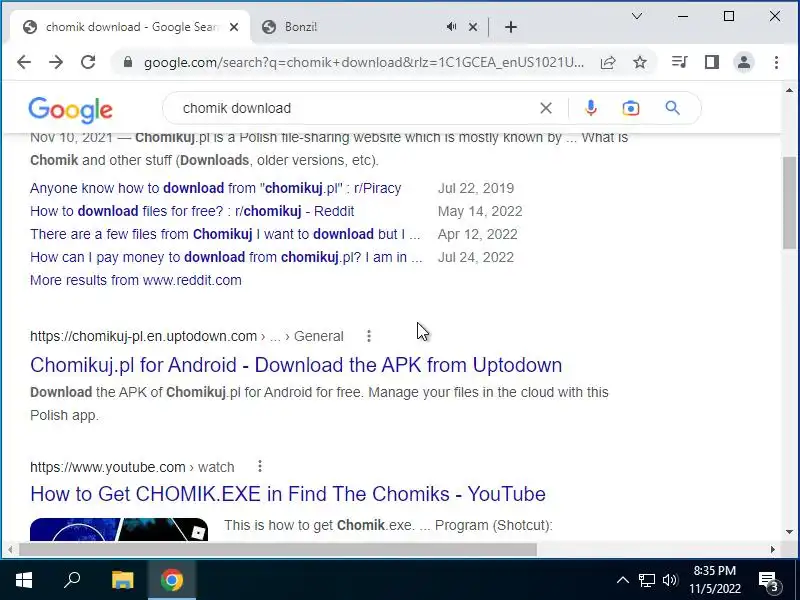Share this page from address bar

pyautogui.click(x=608, y=62)
